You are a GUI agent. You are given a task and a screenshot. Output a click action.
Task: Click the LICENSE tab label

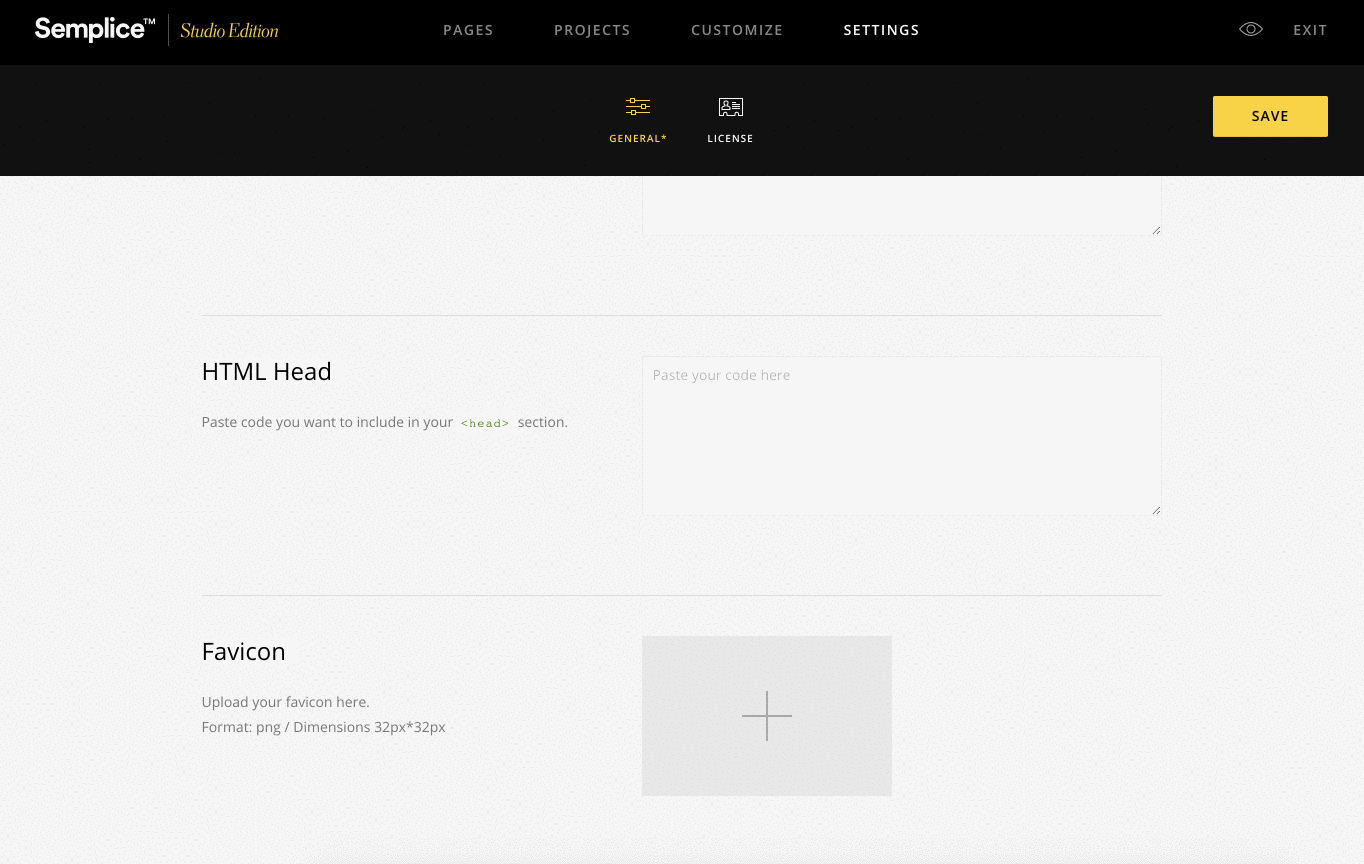[730, 139]
